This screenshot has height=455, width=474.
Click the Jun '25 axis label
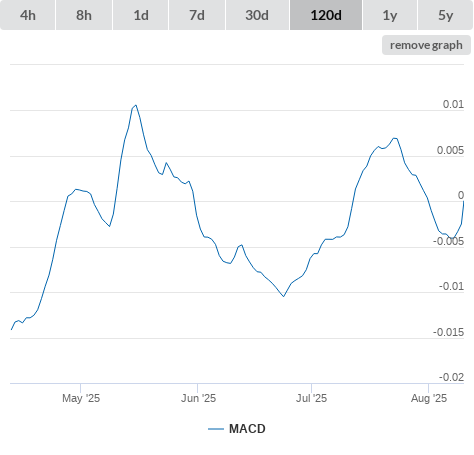pyautogui.click(x=198, y=398)
